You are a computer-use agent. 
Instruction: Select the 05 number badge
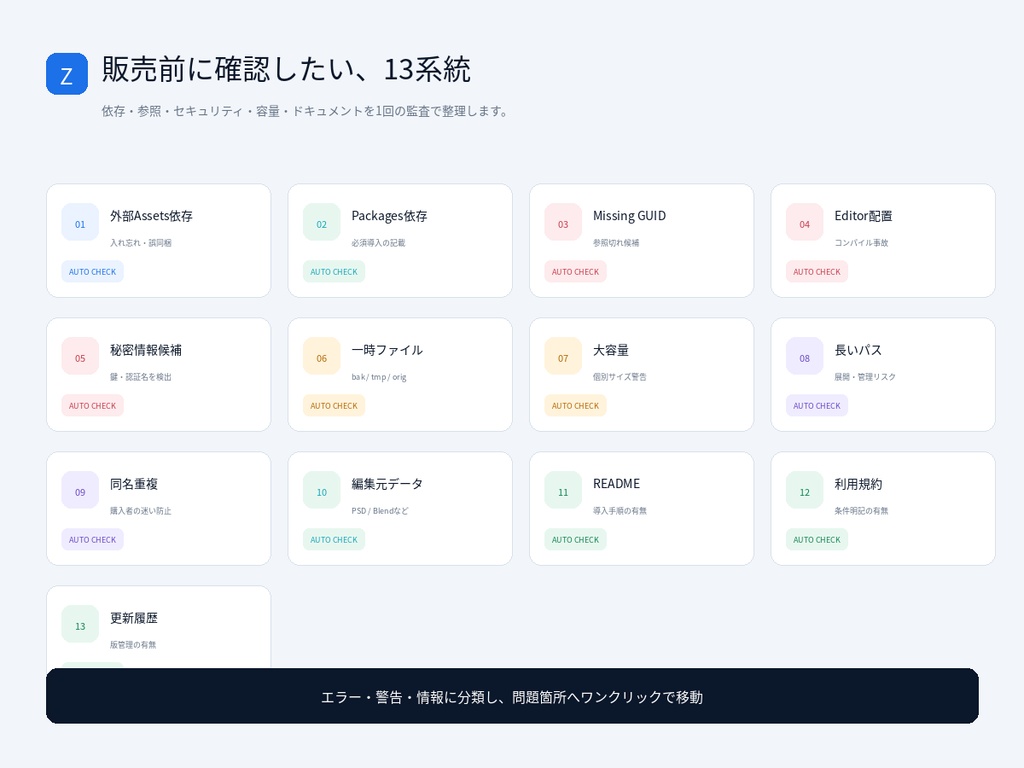click(80, 356)
